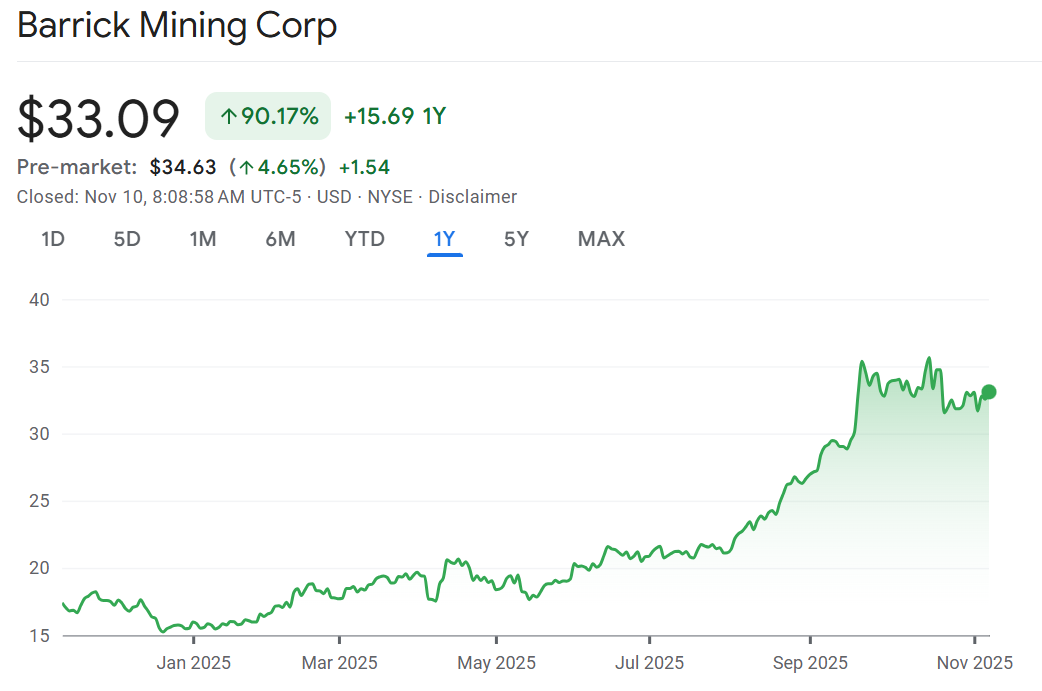This screenshot has width=1042, height=691.
Task: Display the MAX price history
Action: 601,239
